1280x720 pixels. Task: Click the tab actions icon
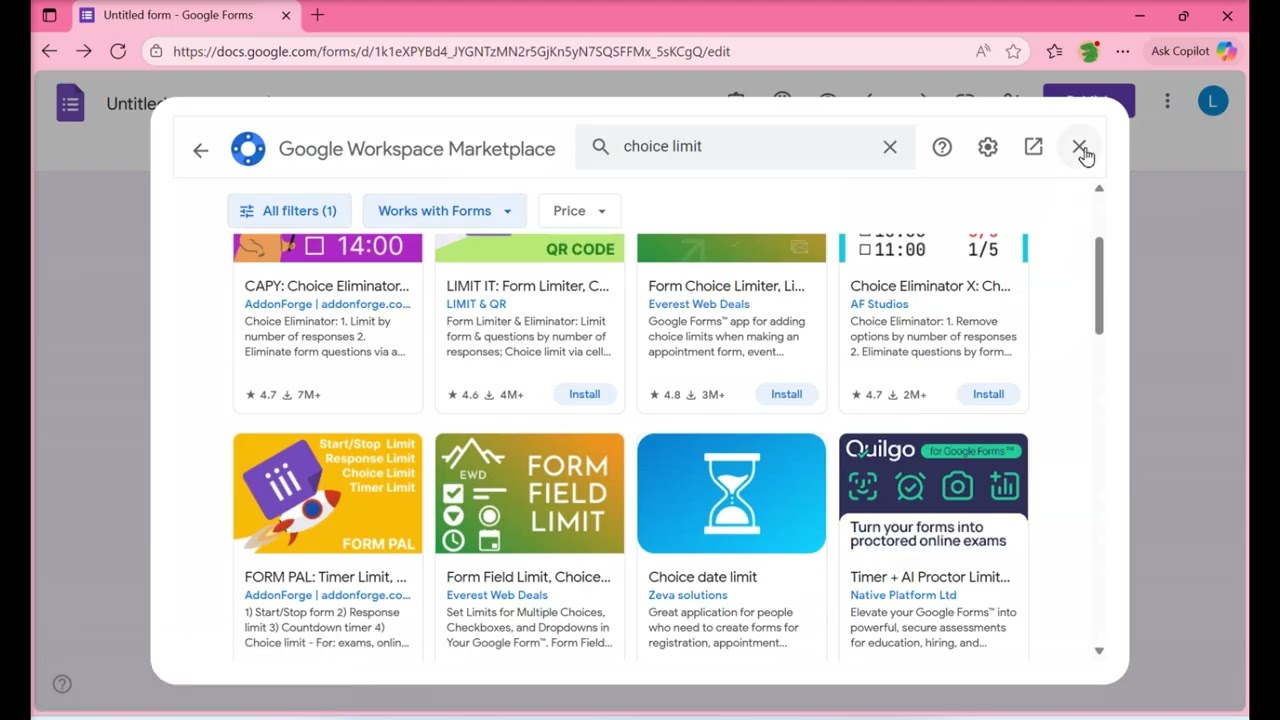tap(49, 15)
